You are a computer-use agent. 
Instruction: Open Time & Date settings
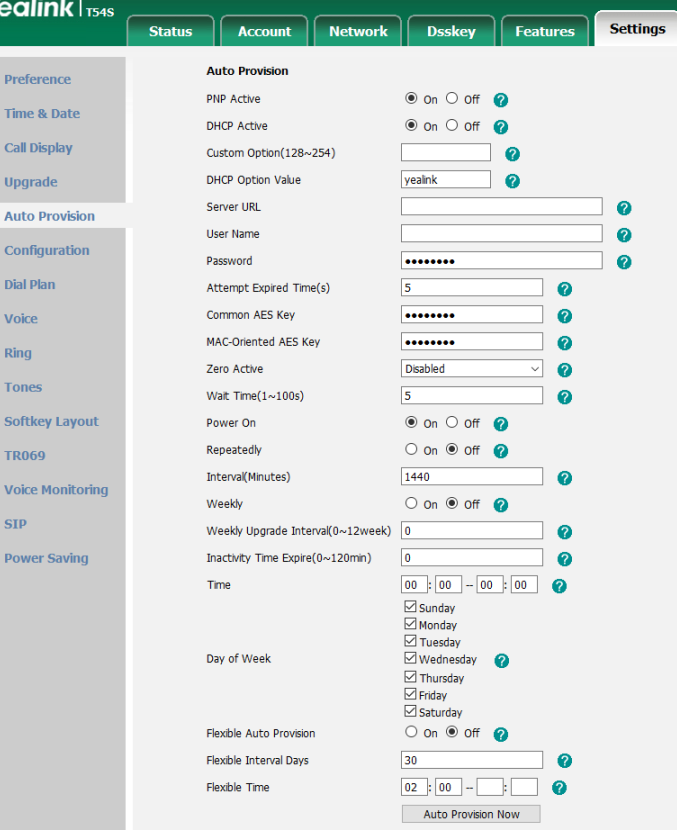(42, 114)
